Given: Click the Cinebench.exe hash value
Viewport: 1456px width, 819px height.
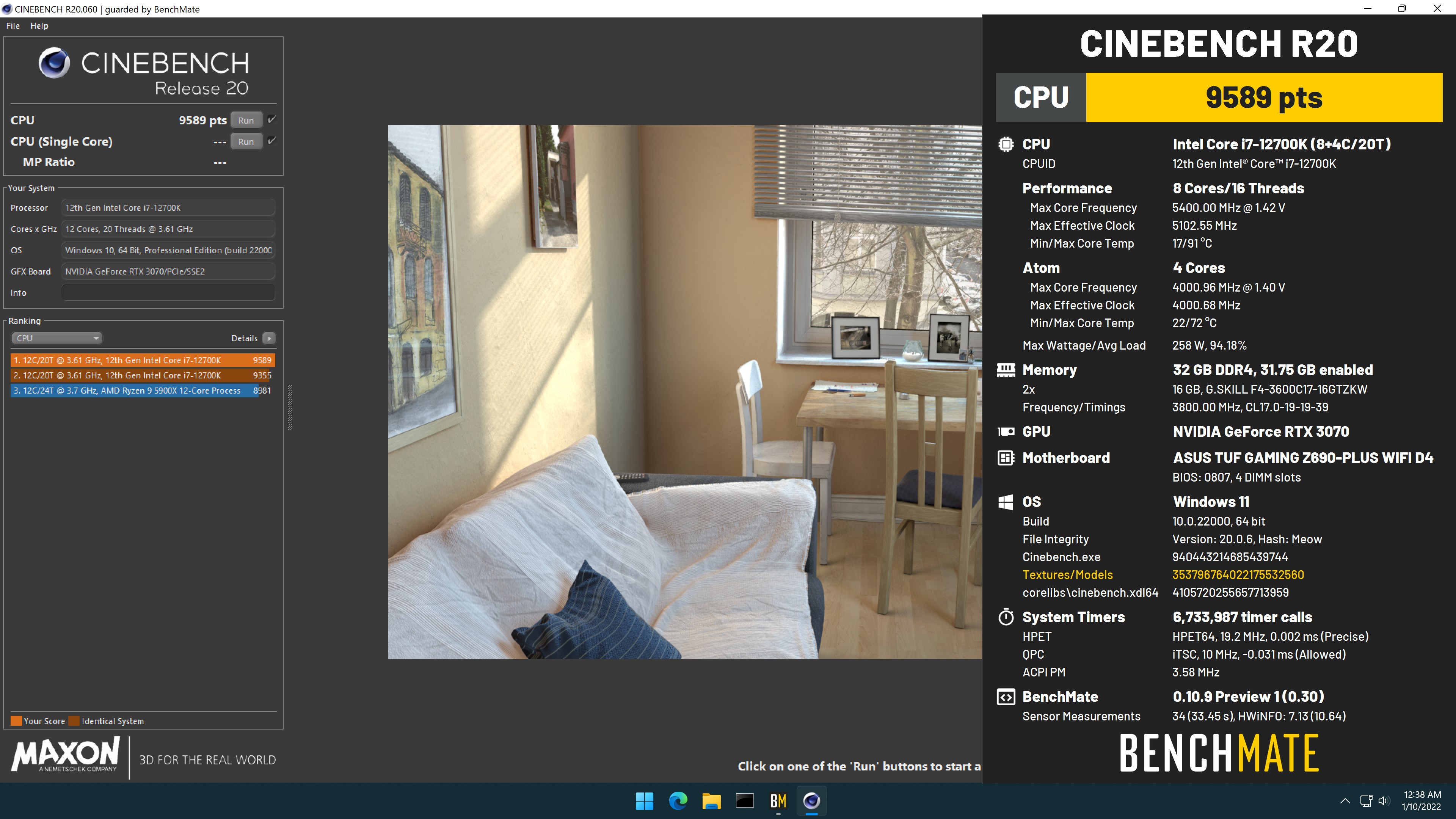Looking at the screenshot, I should (1230, 557).
